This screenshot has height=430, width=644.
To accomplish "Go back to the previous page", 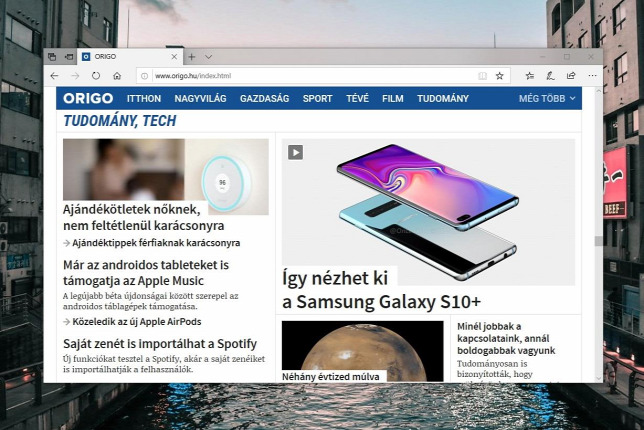I will tap(54, 76).
